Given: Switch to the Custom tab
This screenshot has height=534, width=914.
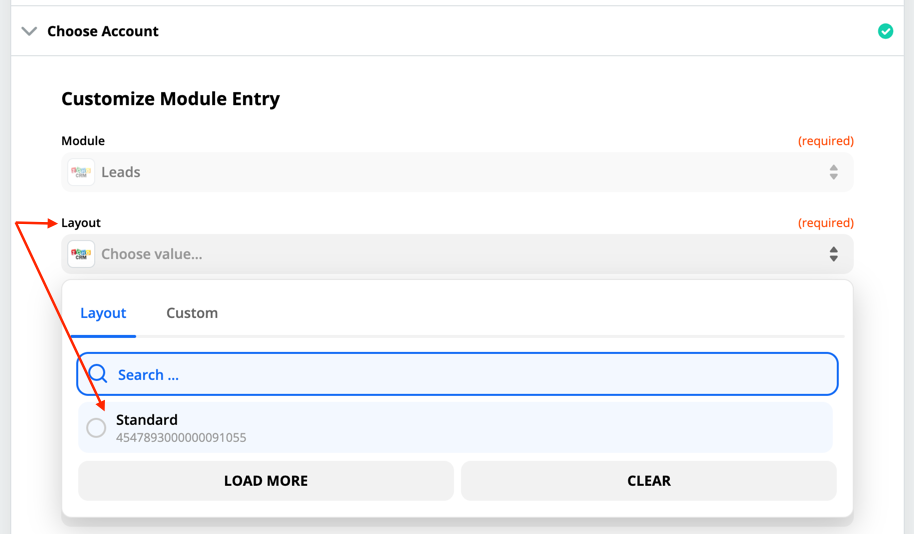Looking at the screenshot, I should click(192, 313).
